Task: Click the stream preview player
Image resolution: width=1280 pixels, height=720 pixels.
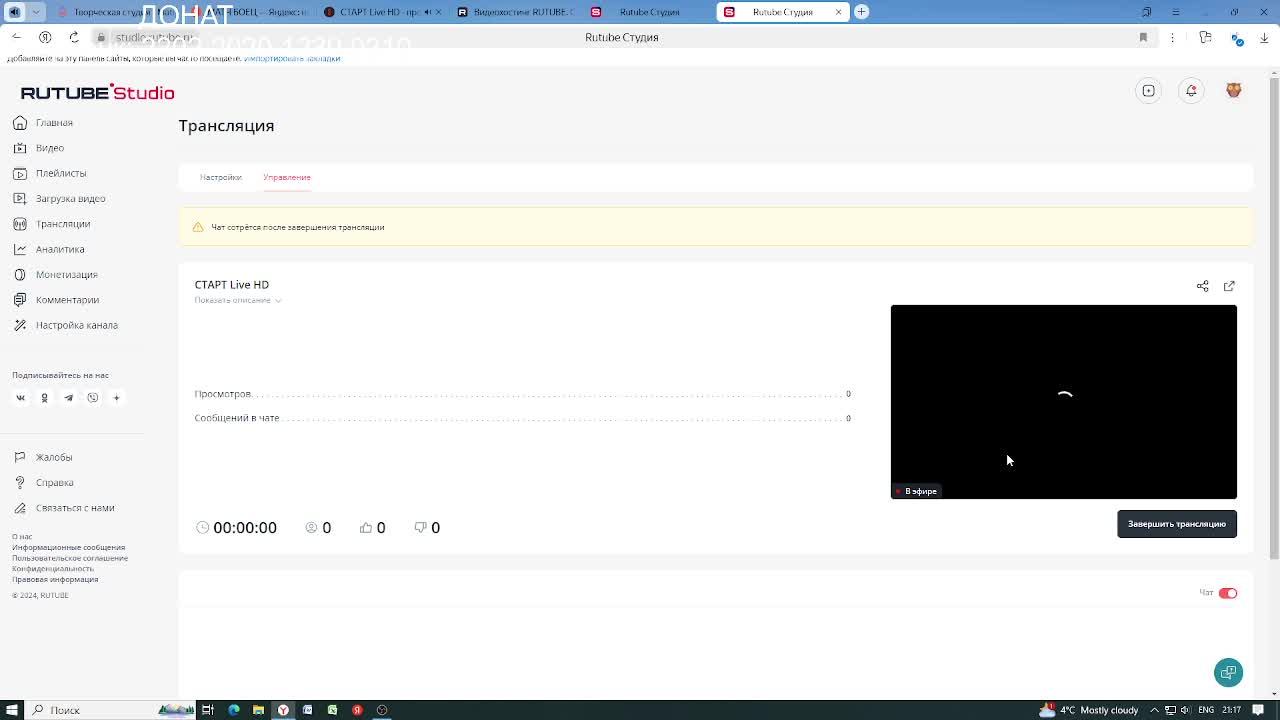Action: (x=1064, y=401)
